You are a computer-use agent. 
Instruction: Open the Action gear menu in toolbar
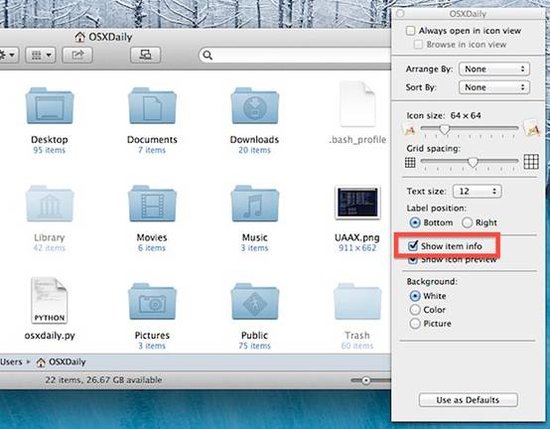[x=8, y=55]
